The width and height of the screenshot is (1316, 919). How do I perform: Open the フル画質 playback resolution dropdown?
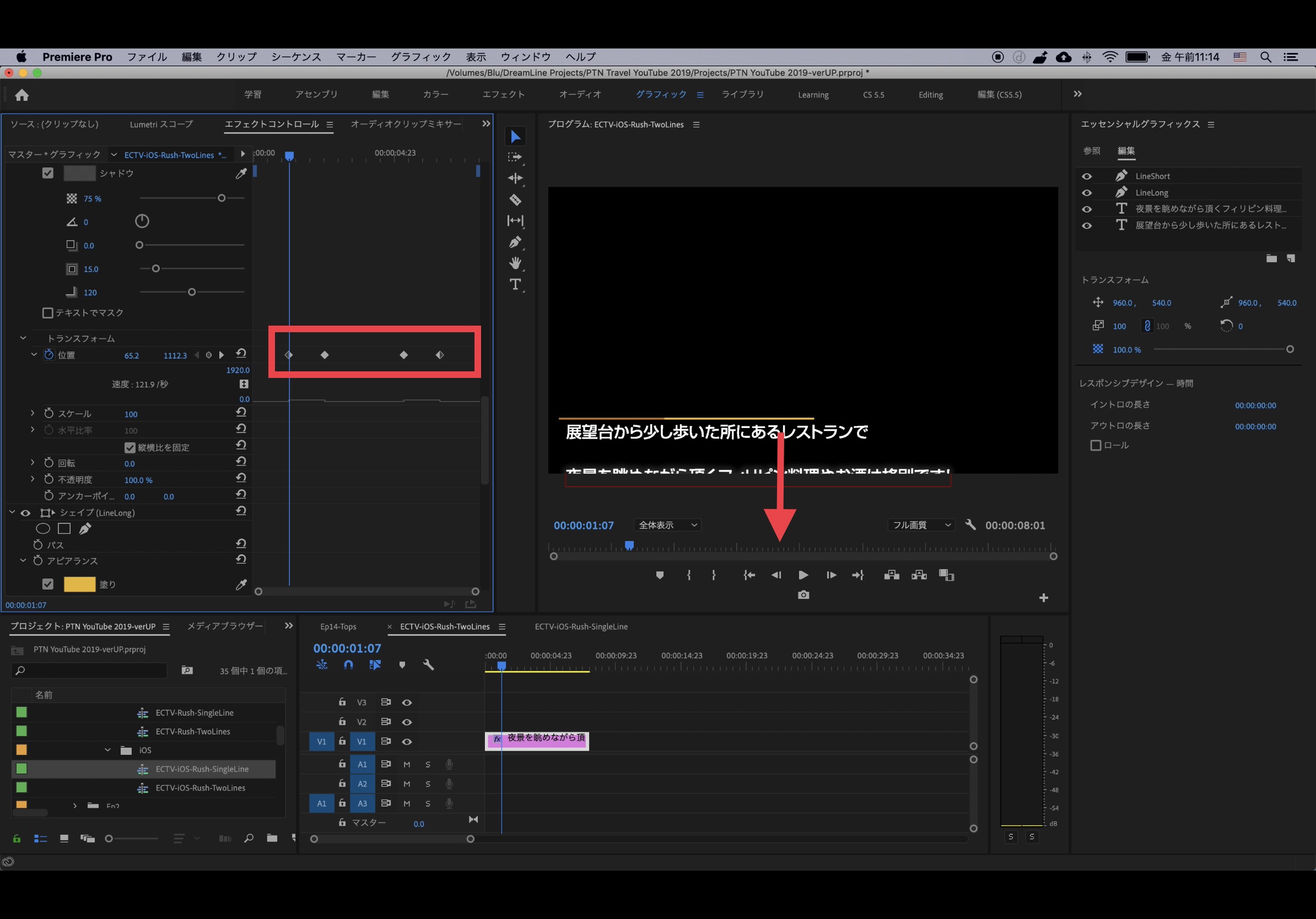(x=920, y=525)
